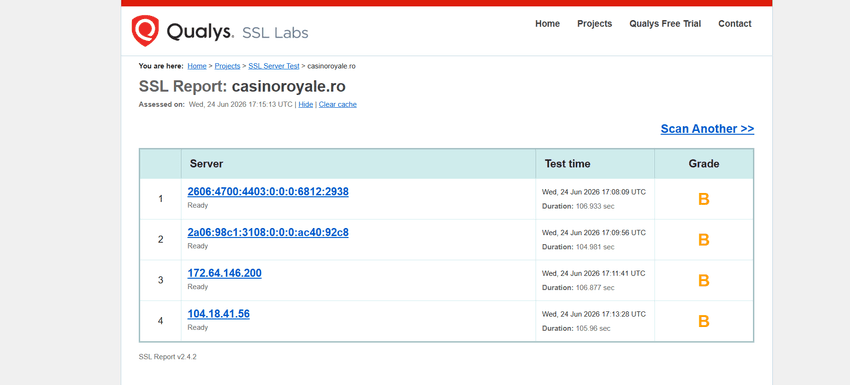Select test time 17:09:56 UTC text

[594, 233]
